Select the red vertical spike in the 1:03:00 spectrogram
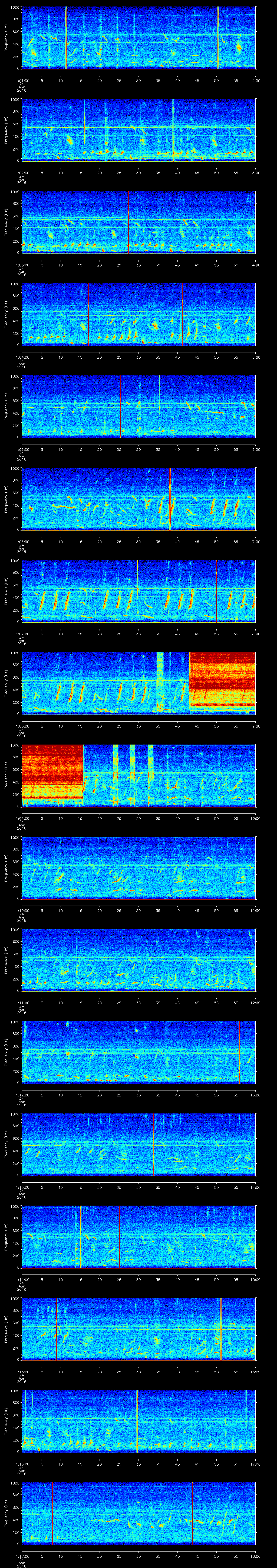Screen dimensions: 277x1568 pyautogui.click(x=128, y=222)
